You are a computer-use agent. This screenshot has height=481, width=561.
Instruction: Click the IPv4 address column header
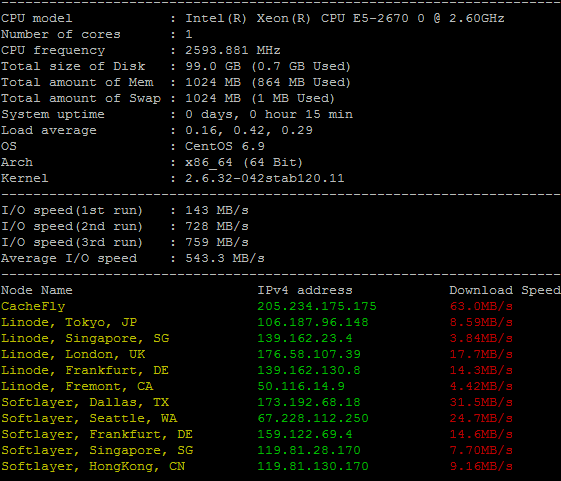pyautogui.click(x=305, y=290)
